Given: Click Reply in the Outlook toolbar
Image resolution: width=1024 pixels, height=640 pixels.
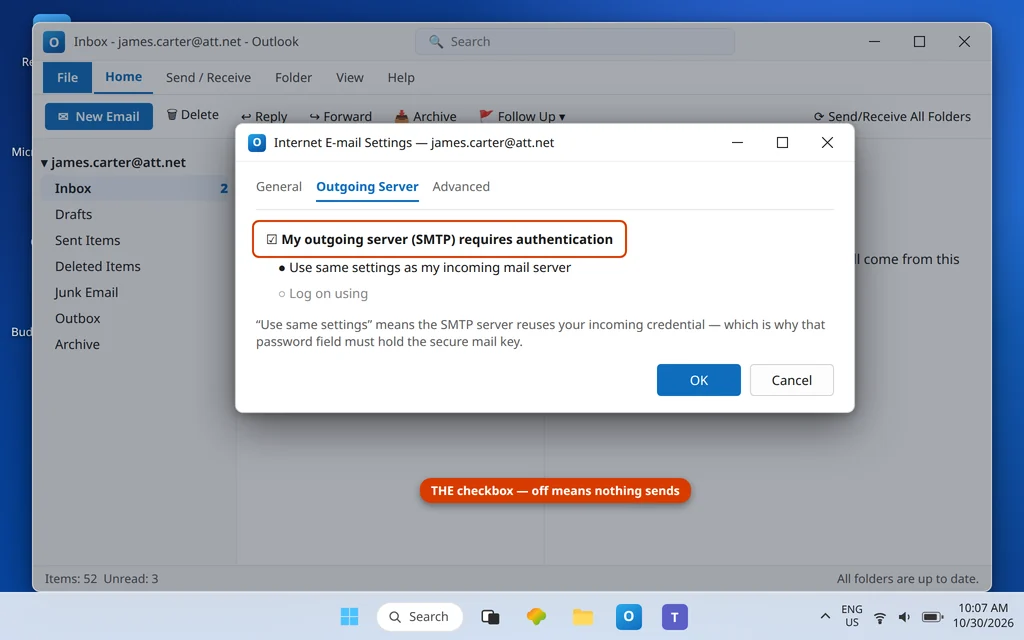Looking at the screenshot, I should click(264, 116).
